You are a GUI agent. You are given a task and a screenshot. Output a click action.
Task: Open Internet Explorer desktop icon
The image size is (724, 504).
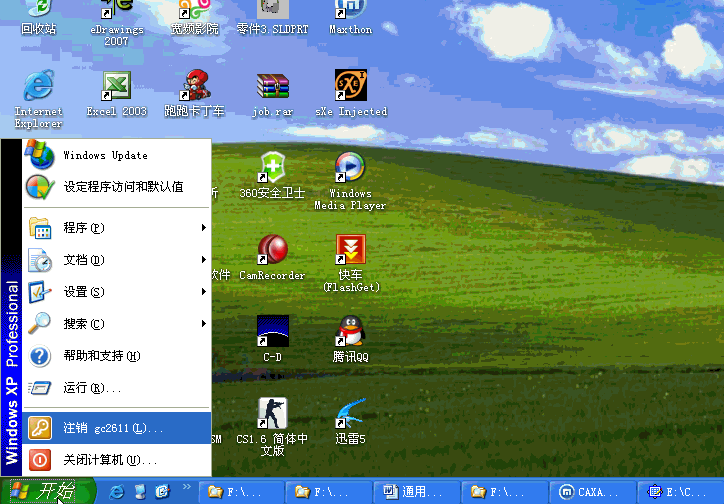[38, 99]
